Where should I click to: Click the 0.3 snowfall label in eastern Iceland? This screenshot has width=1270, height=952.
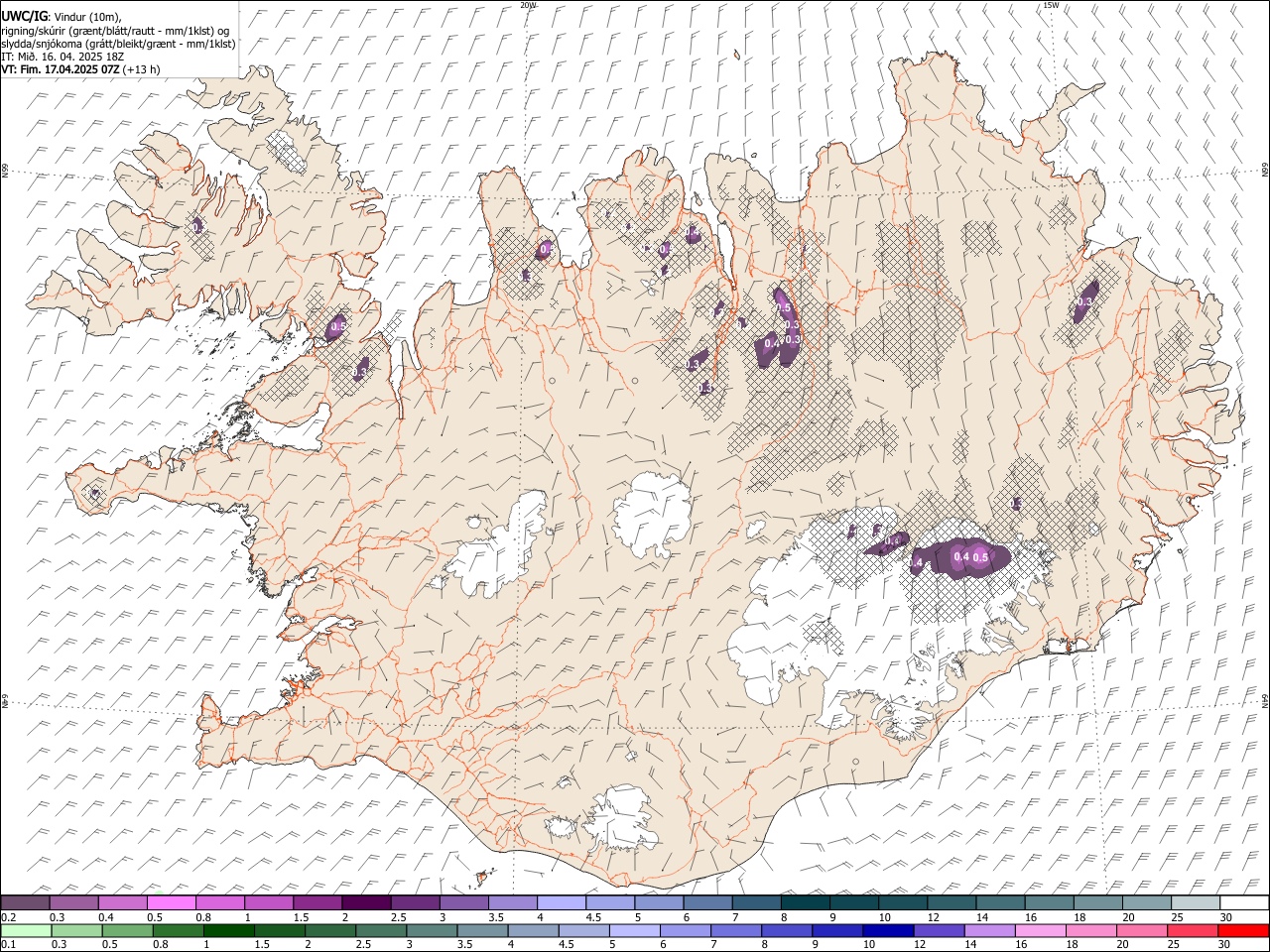(1084, 301)
